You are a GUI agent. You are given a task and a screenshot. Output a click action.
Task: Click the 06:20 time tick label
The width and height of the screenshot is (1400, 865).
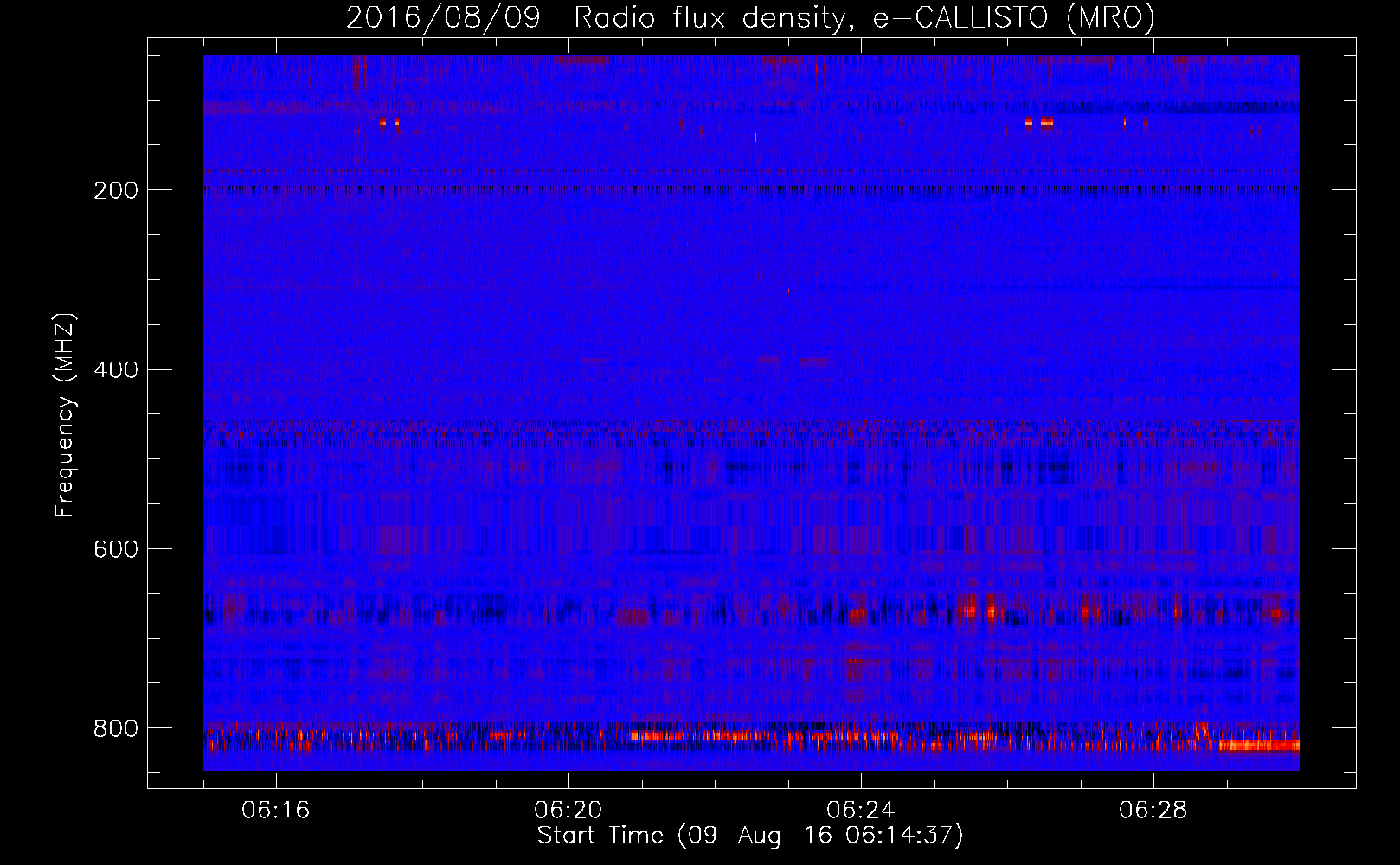(568, 811)
